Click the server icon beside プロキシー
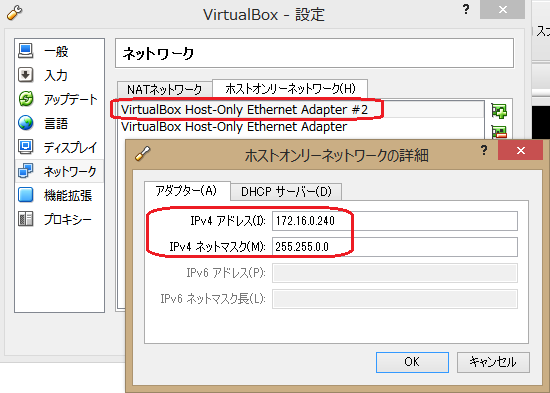 [26, 219]
